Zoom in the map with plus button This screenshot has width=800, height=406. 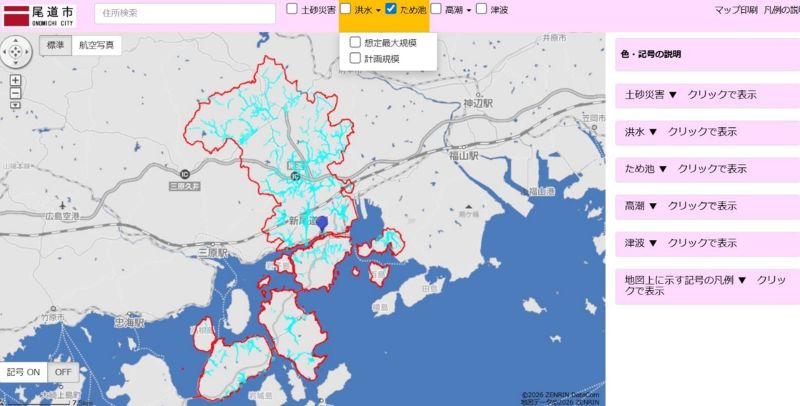click(15, 80)
